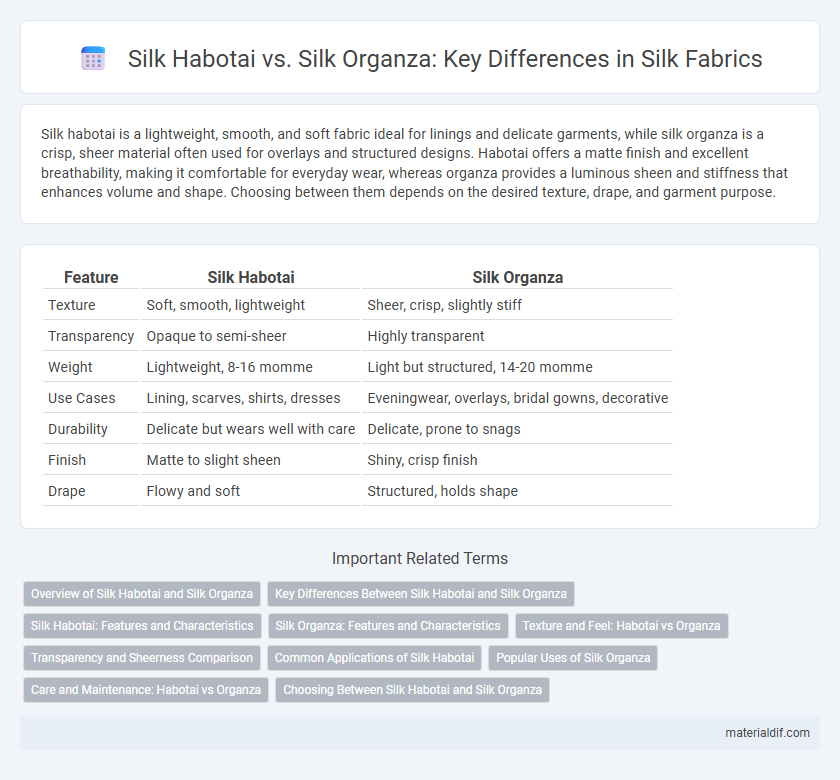840x780 pixels.
Task: Select the 'Finish' row label
Action: pos(67,460)
